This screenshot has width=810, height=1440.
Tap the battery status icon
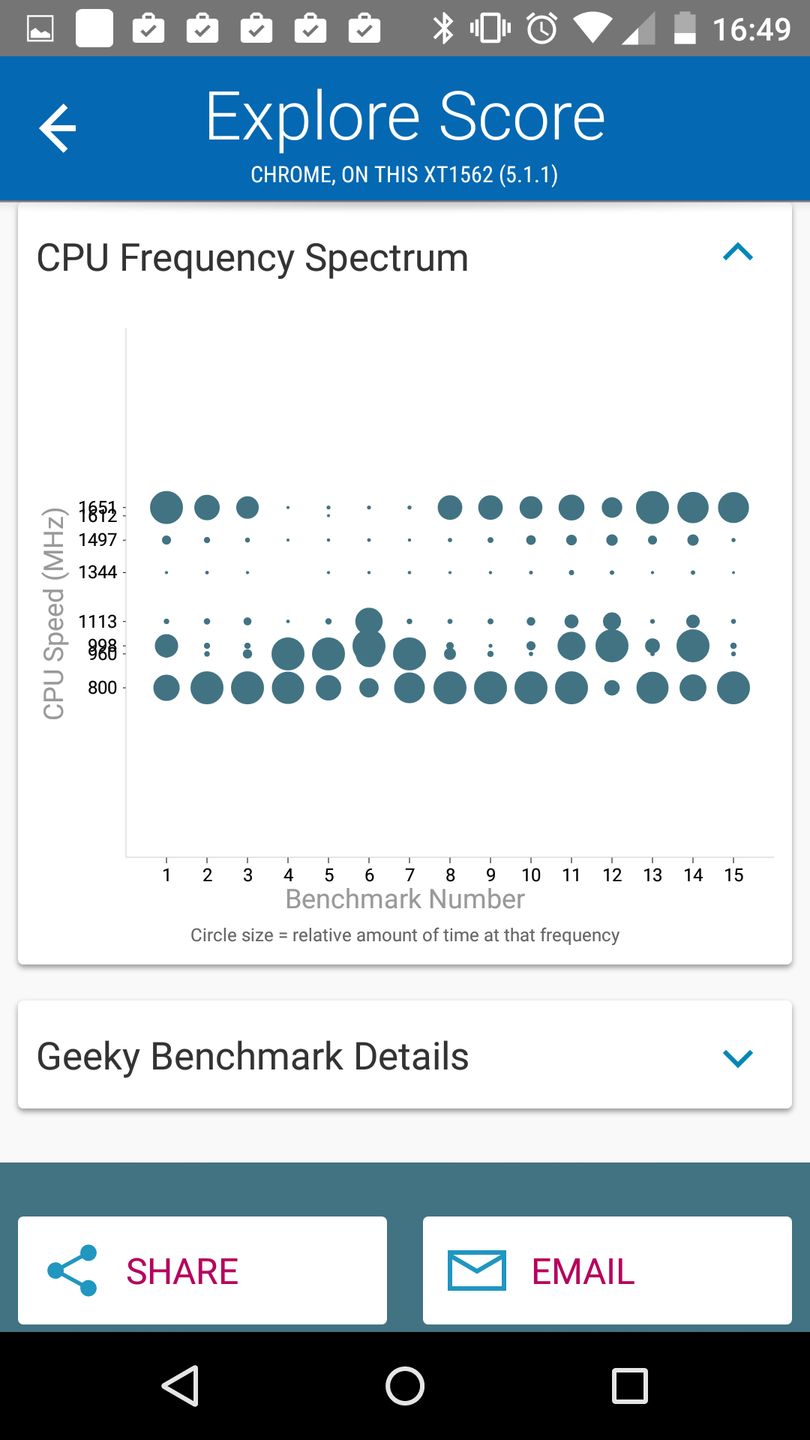684,28
